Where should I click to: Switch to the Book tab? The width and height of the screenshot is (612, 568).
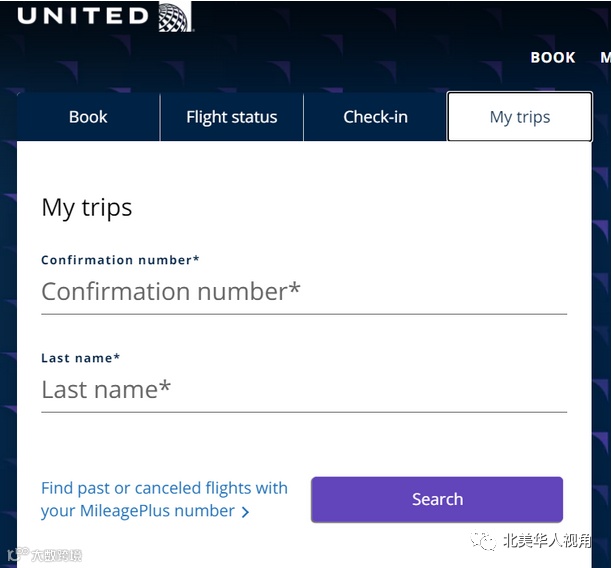[x=88, y=117]
